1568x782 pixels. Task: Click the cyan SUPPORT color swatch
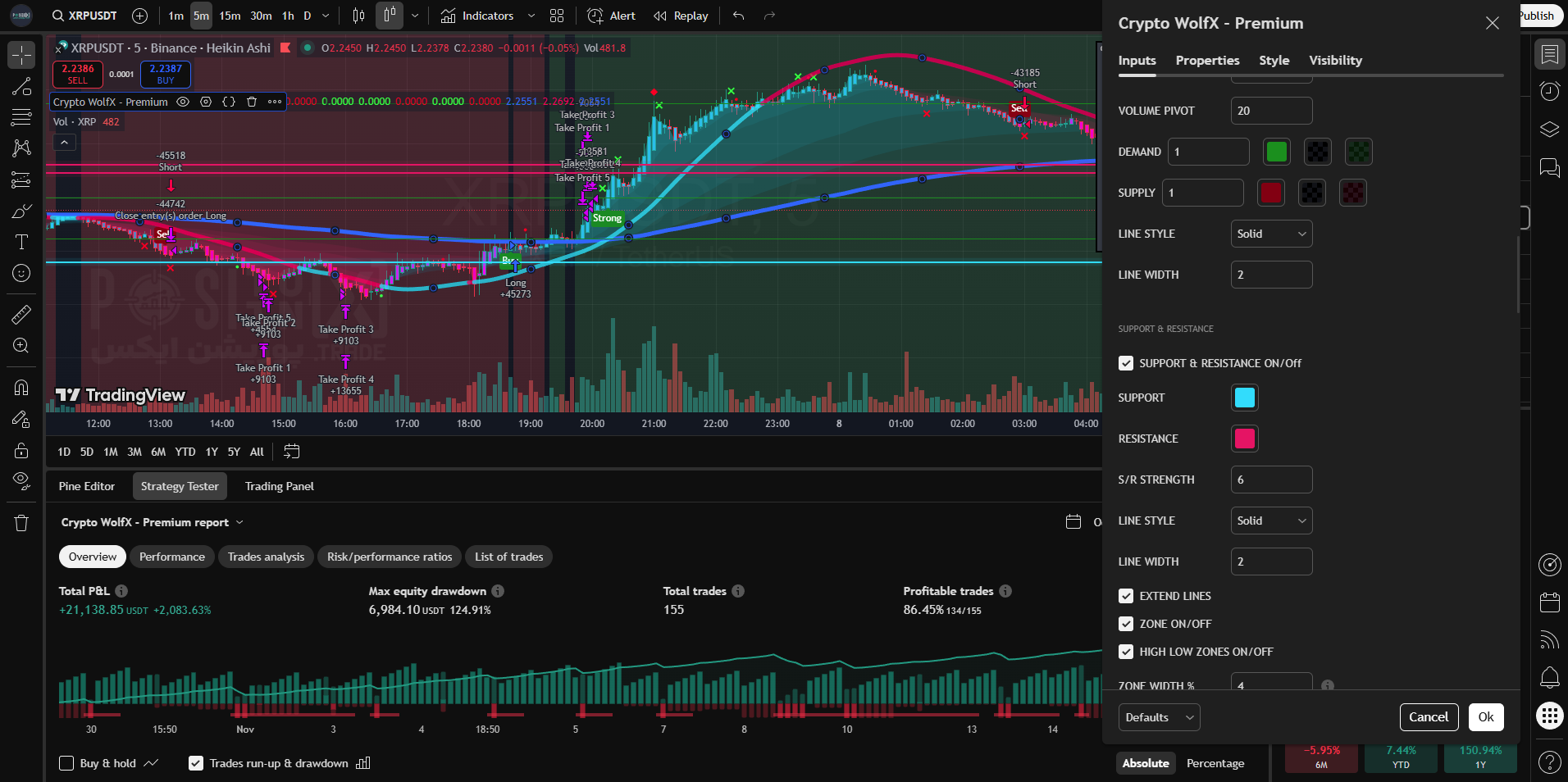[x=1244, y=398]
